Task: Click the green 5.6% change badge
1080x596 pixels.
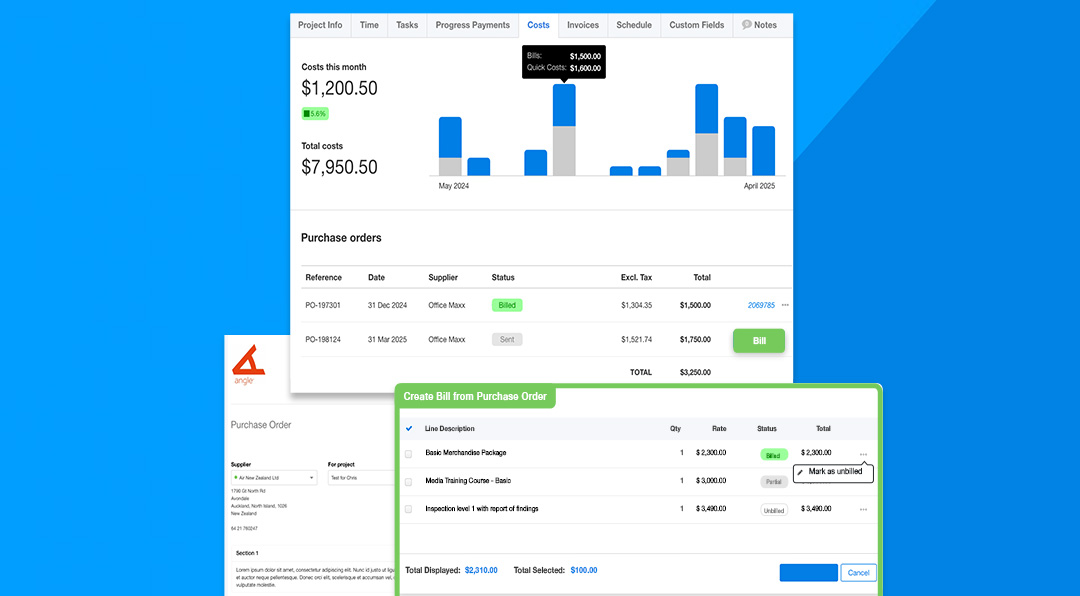Action: click(315, 114)
